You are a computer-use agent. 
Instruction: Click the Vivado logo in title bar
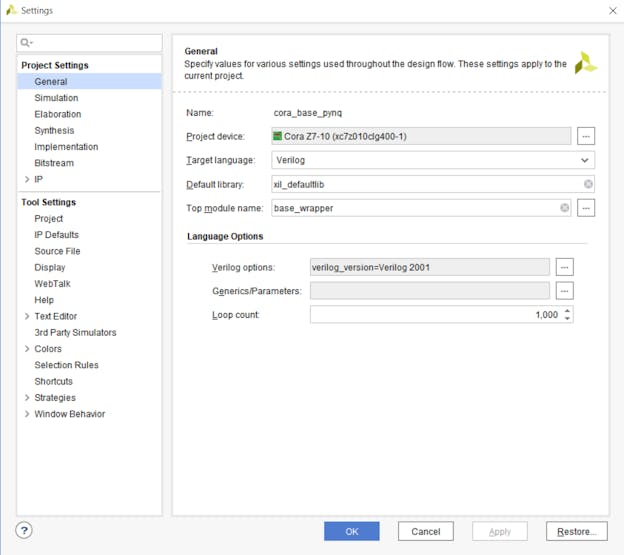click(x=11, y=10)
